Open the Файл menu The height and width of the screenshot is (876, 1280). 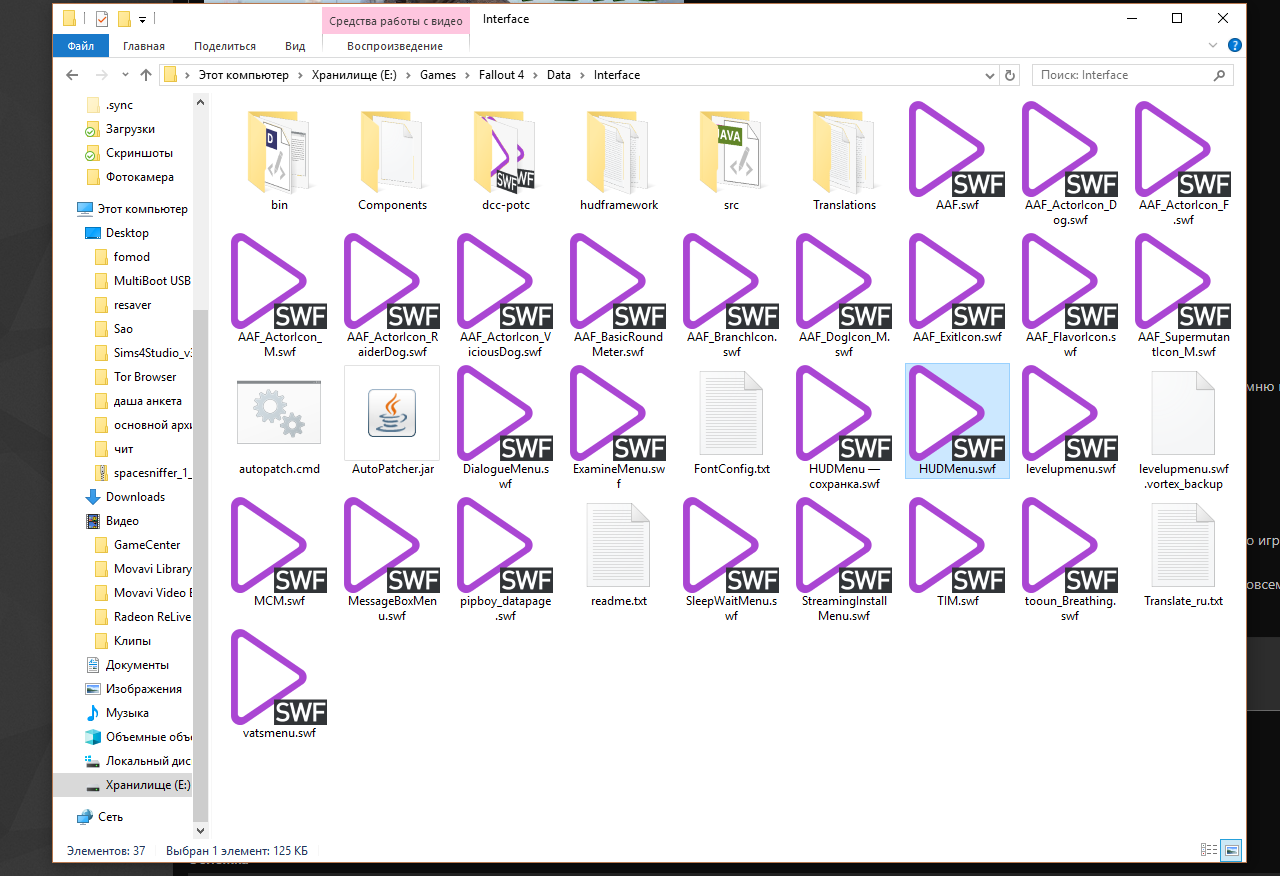click(81, 46)
